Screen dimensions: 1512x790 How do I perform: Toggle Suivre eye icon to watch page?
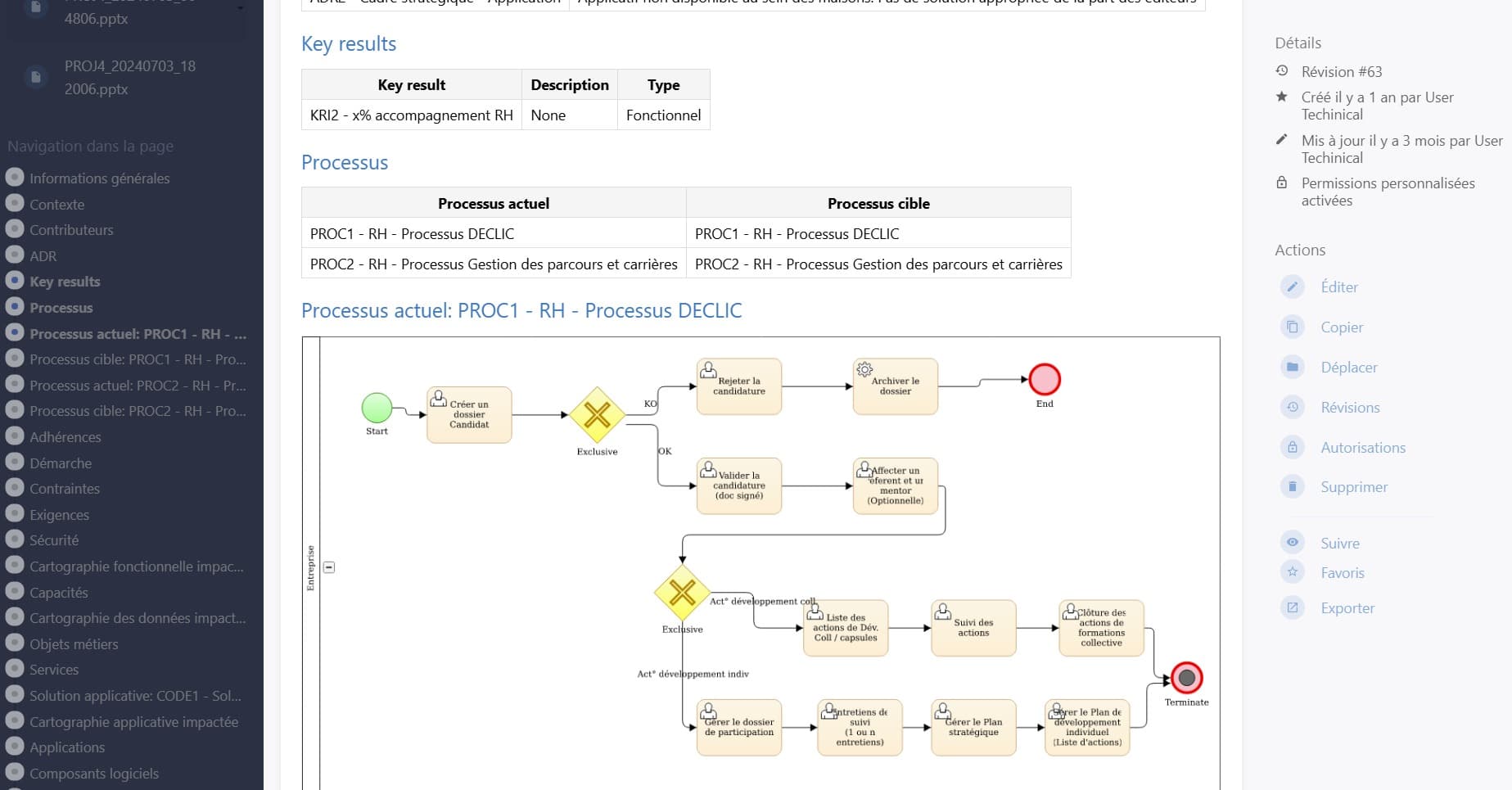point(1292,542)
